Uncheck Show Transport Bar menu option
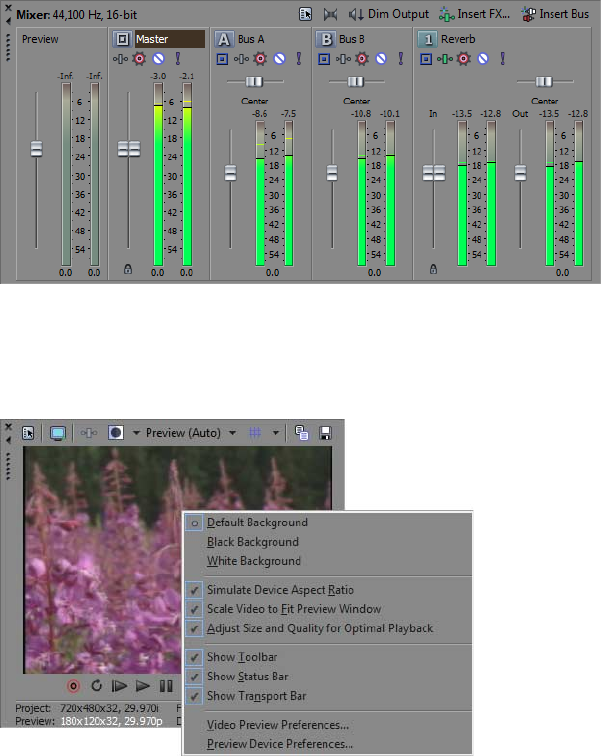This screenshot has width=601, height=756. point(328,696)
